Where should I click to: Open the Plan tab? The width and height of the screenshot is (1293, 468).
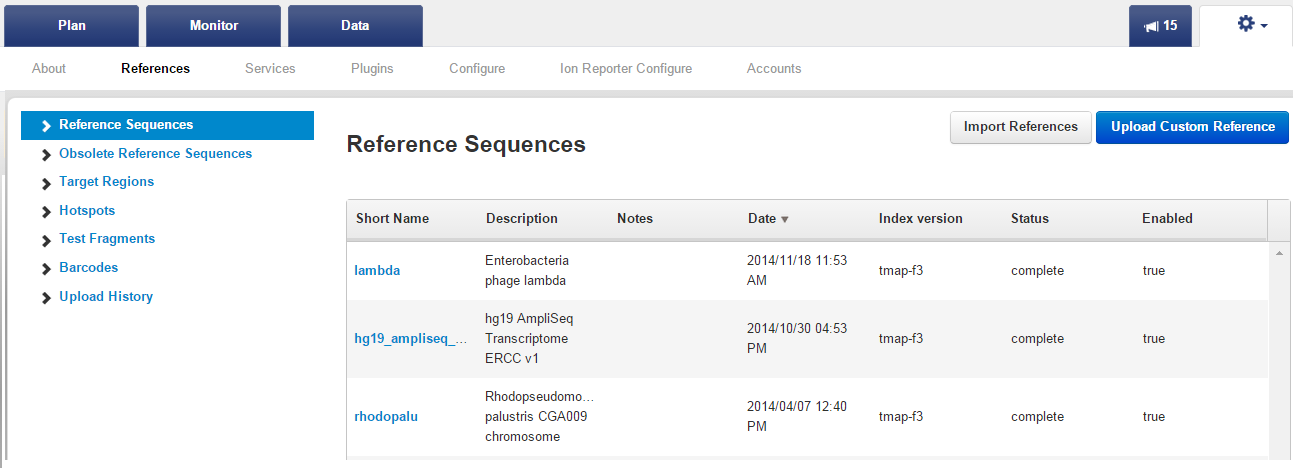[72, 26]
